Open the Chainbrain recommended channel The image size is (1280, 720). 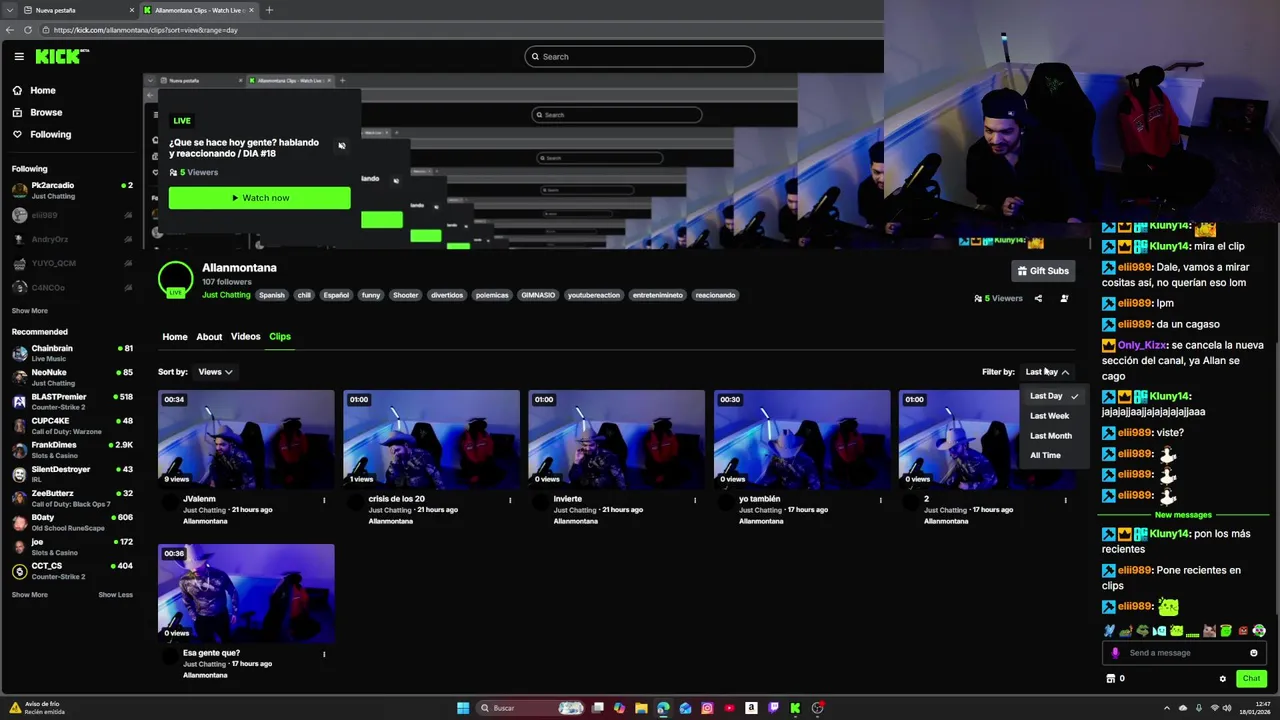point(72,353)
